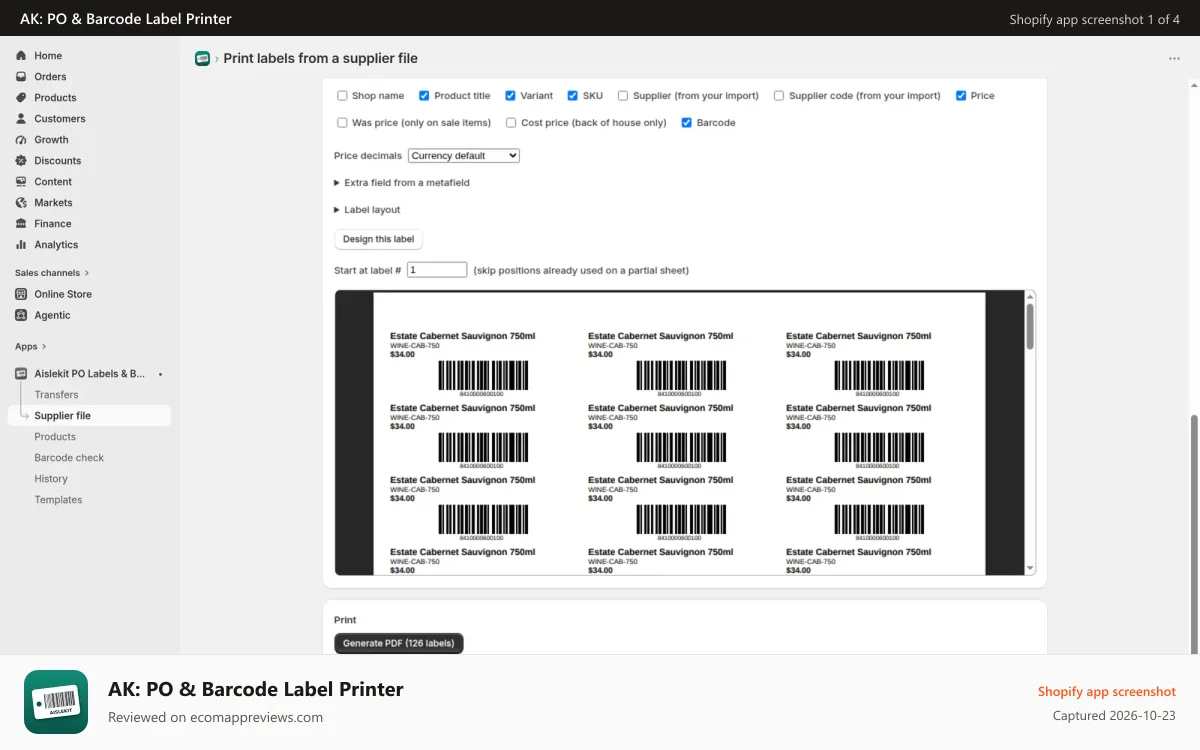1200x750 pixels.
Task: Click the pin dot next to Aislekit app
Action: coord(161,374)
